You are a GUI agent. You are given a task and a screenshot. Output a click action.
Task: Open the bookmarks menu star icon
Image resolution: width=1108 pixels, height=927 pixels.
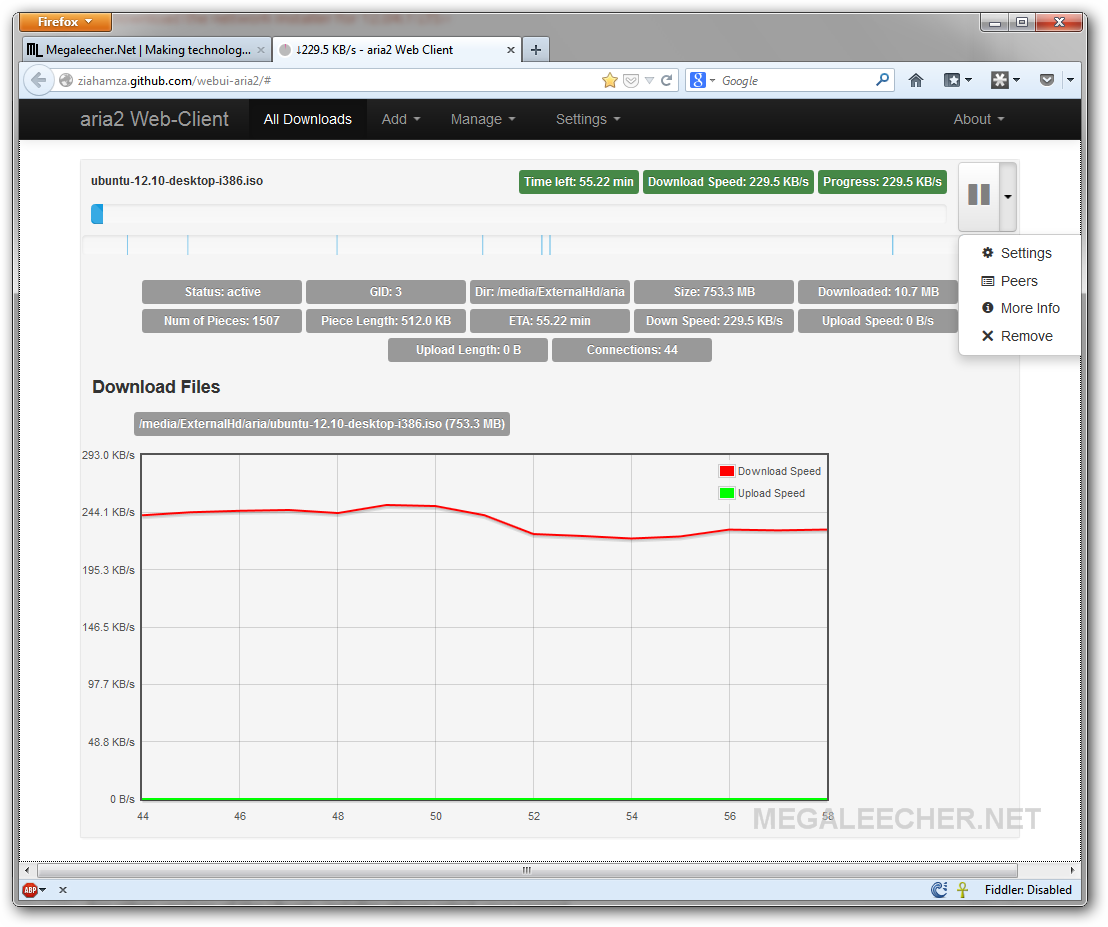tap(957, 81)
